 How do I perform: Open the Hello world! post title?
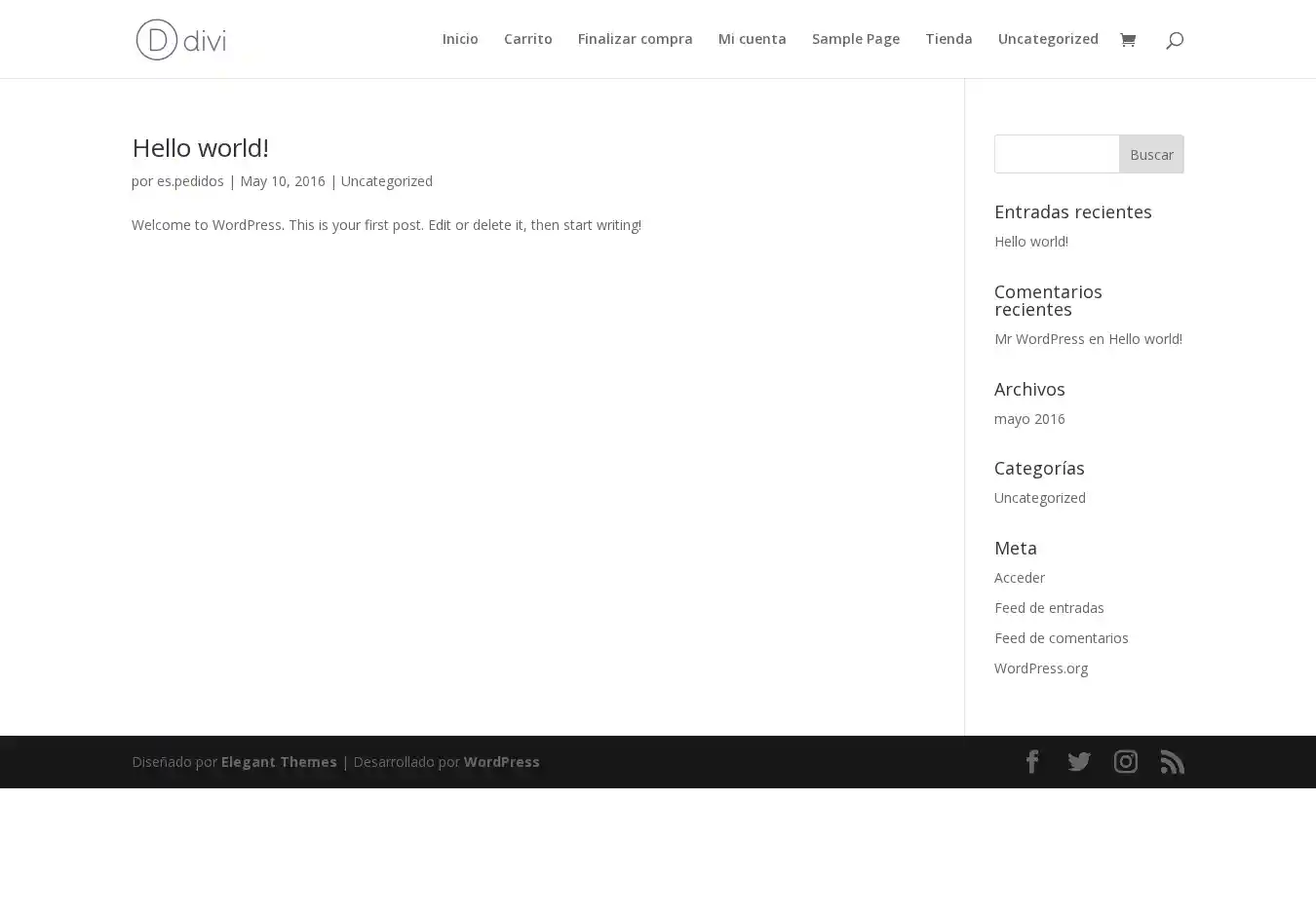point(200,147)
